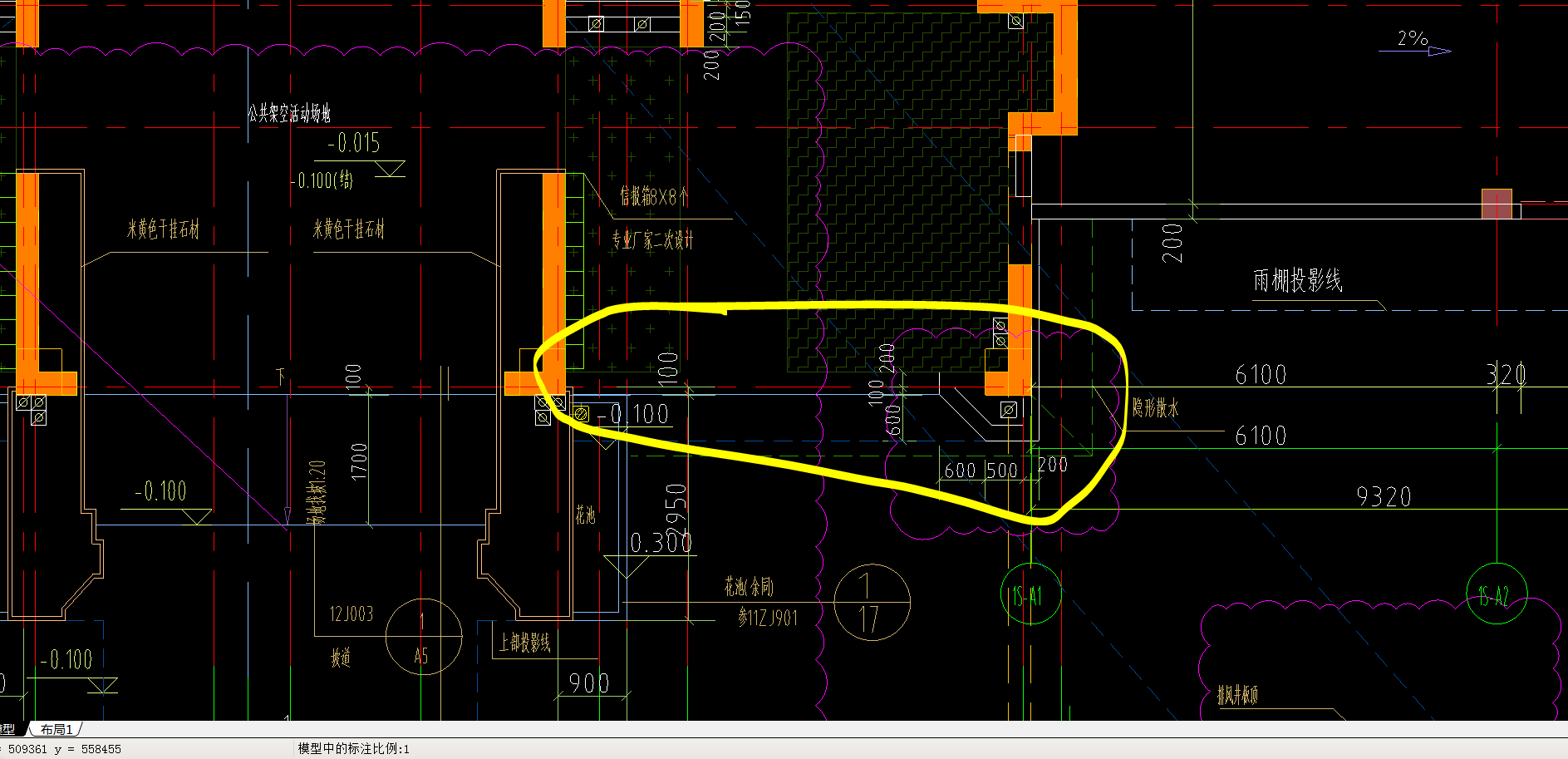Select the 12J003 reference text

[x=351, y=614]
